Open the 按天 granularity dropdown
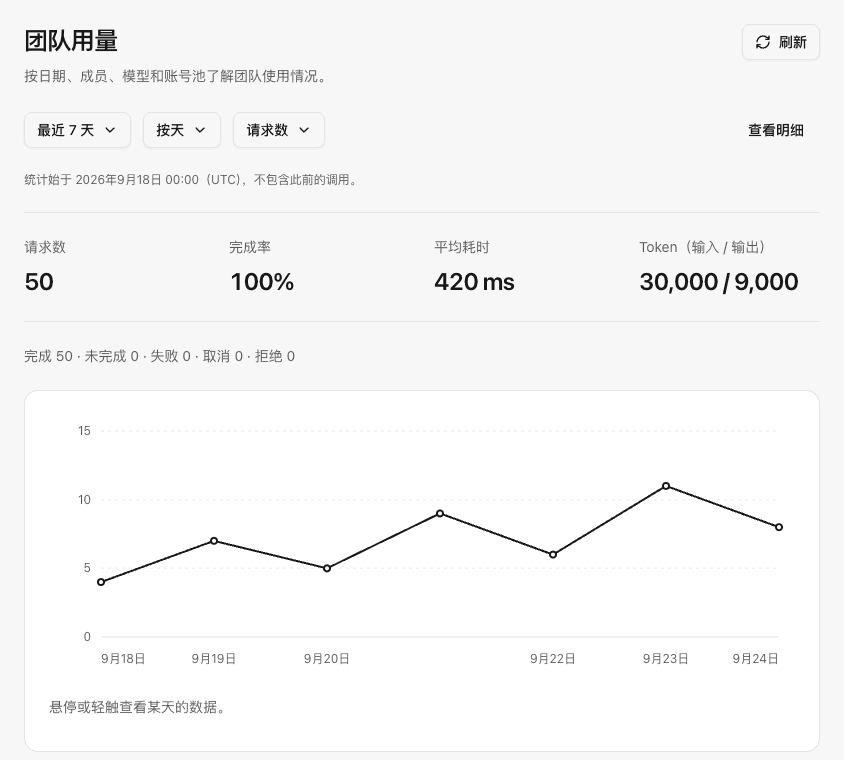 pyautogui.click(x=182, y=130)
